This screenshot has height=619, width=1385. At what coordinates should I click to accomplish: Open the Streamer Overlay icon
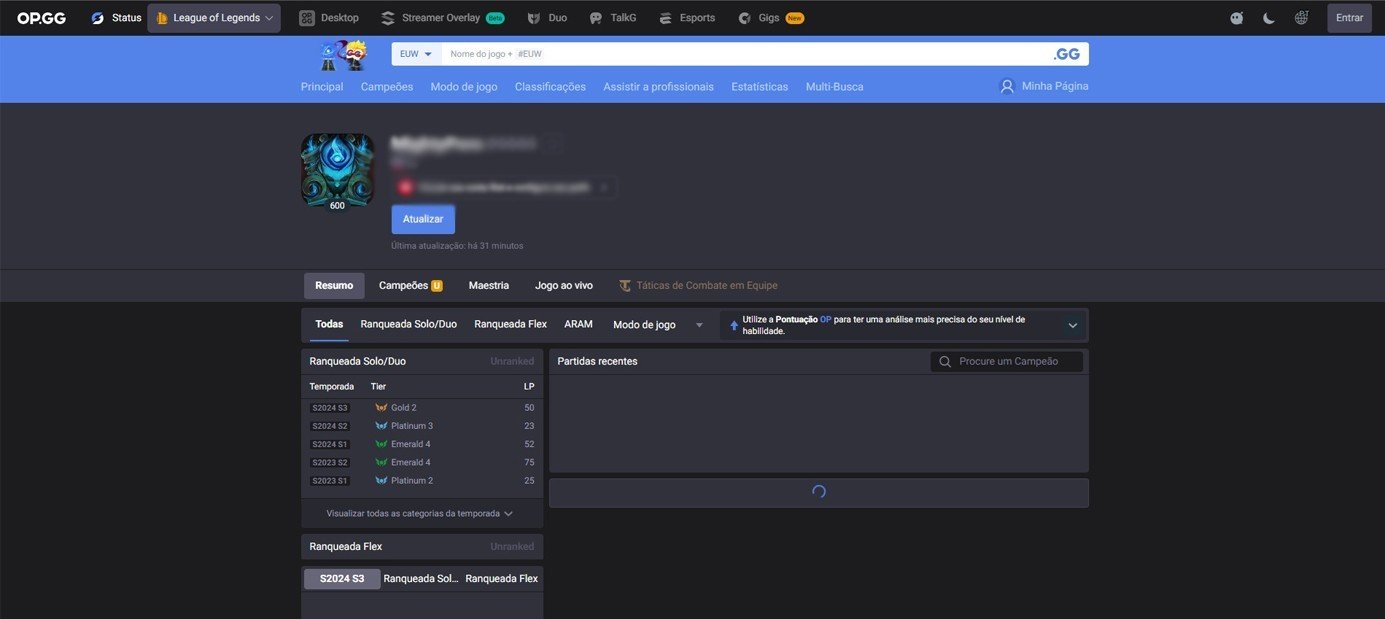pyautogui.click(x=388, y=18)
